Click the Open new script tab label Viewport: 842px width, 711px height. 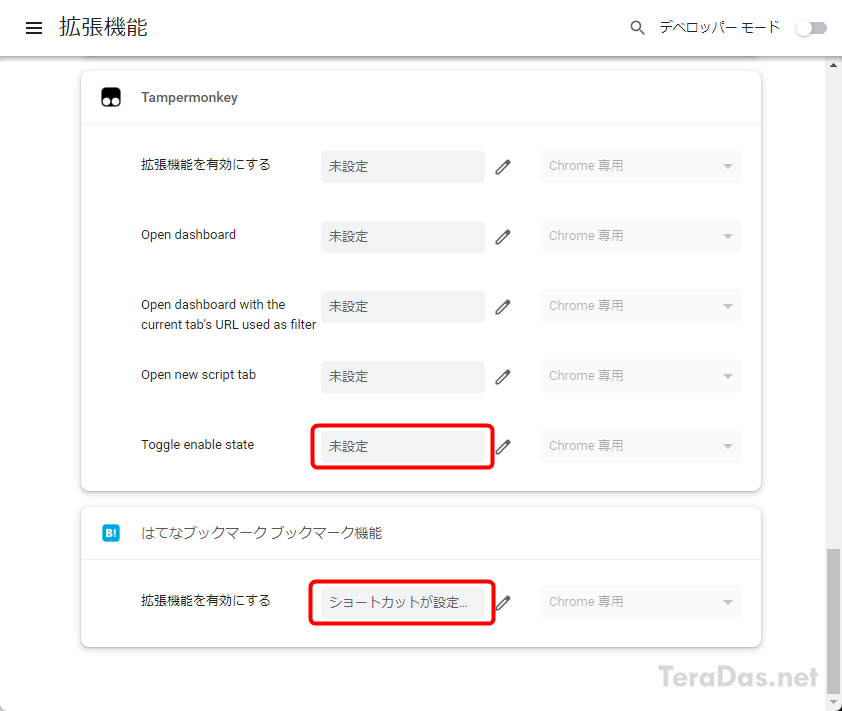[x=199, y=375]
